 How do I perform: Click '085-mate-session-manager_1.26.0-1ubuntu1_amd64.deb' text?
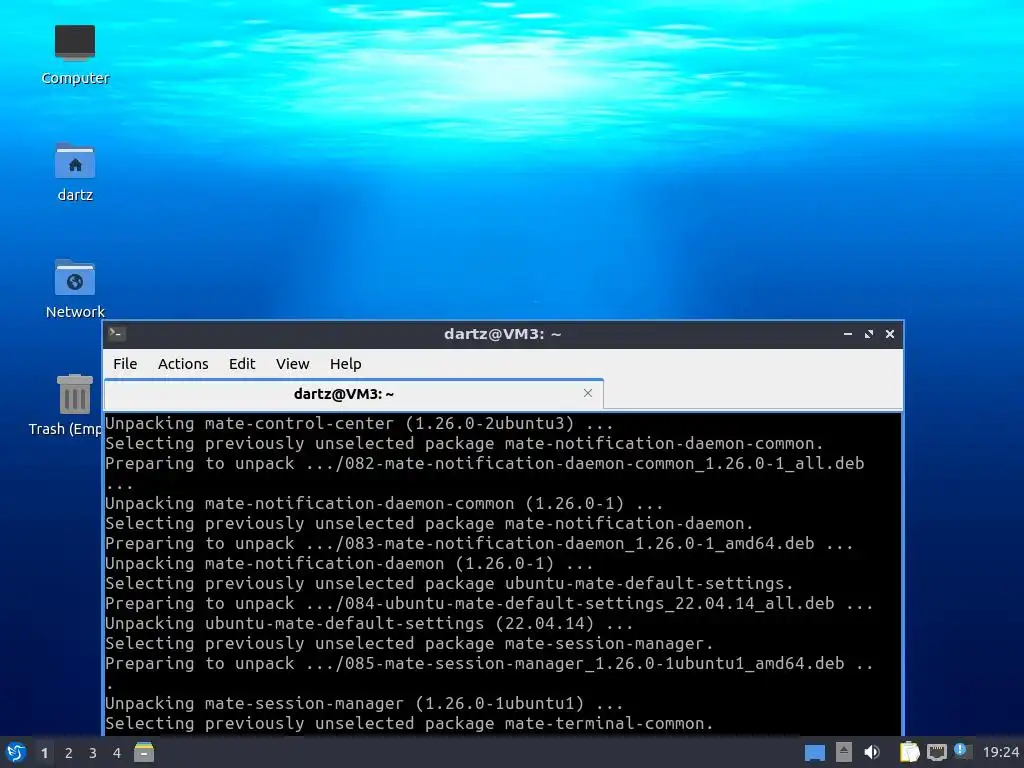coord(594,664)
